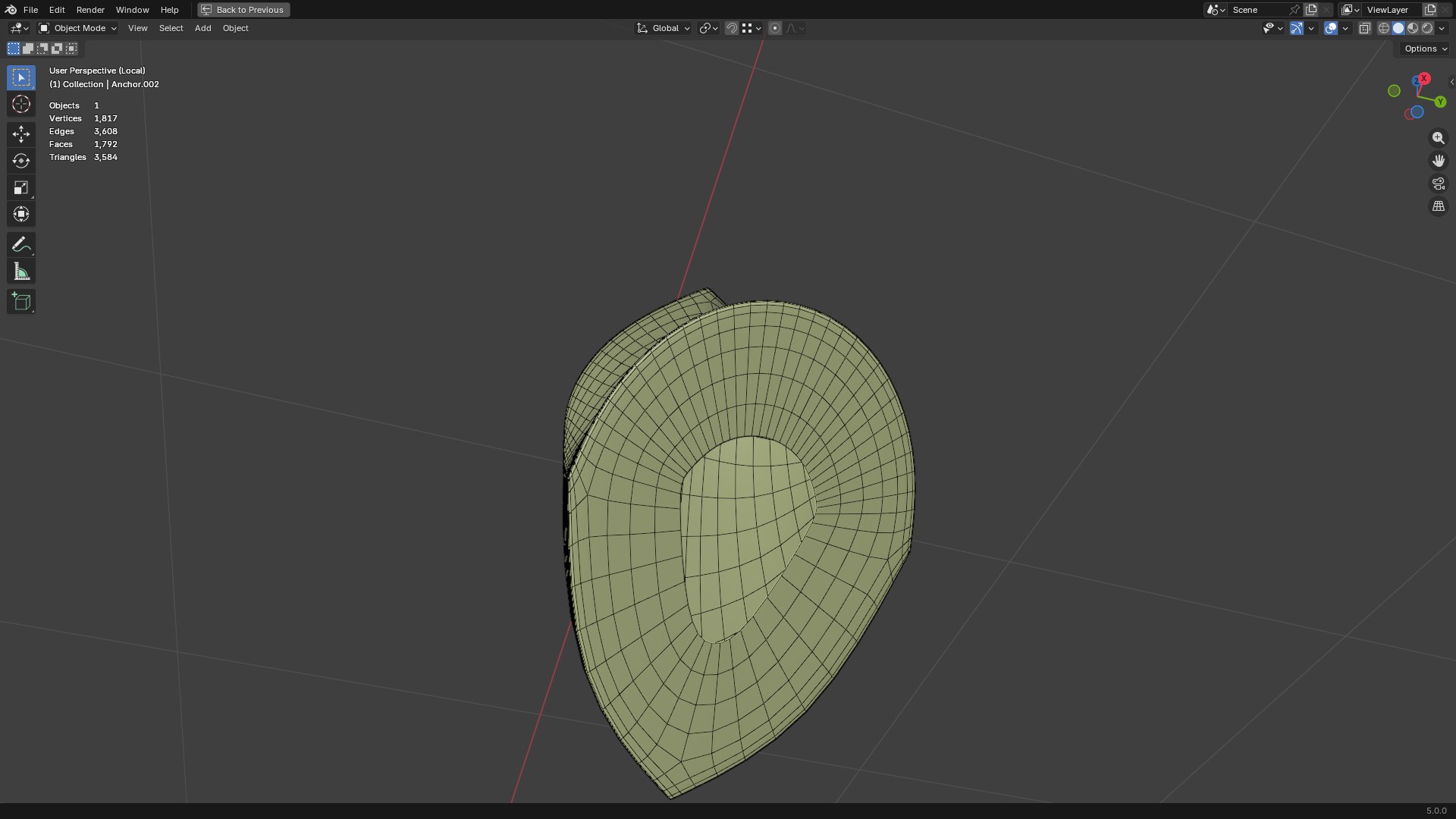
Task: Open Global transform orientation dropdown
Action: click(664, 28)
